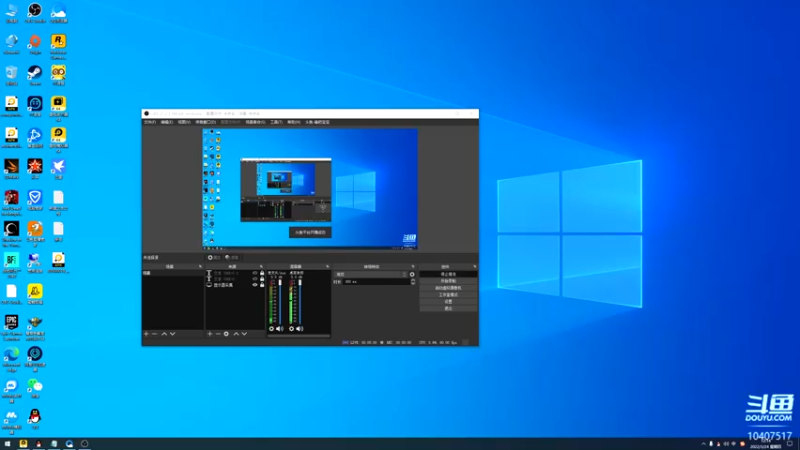The height and width of the screenshot is (450, 800).
Task: Open Rockstar Games Launcher desktop icon
Action: tap(58, 46)
